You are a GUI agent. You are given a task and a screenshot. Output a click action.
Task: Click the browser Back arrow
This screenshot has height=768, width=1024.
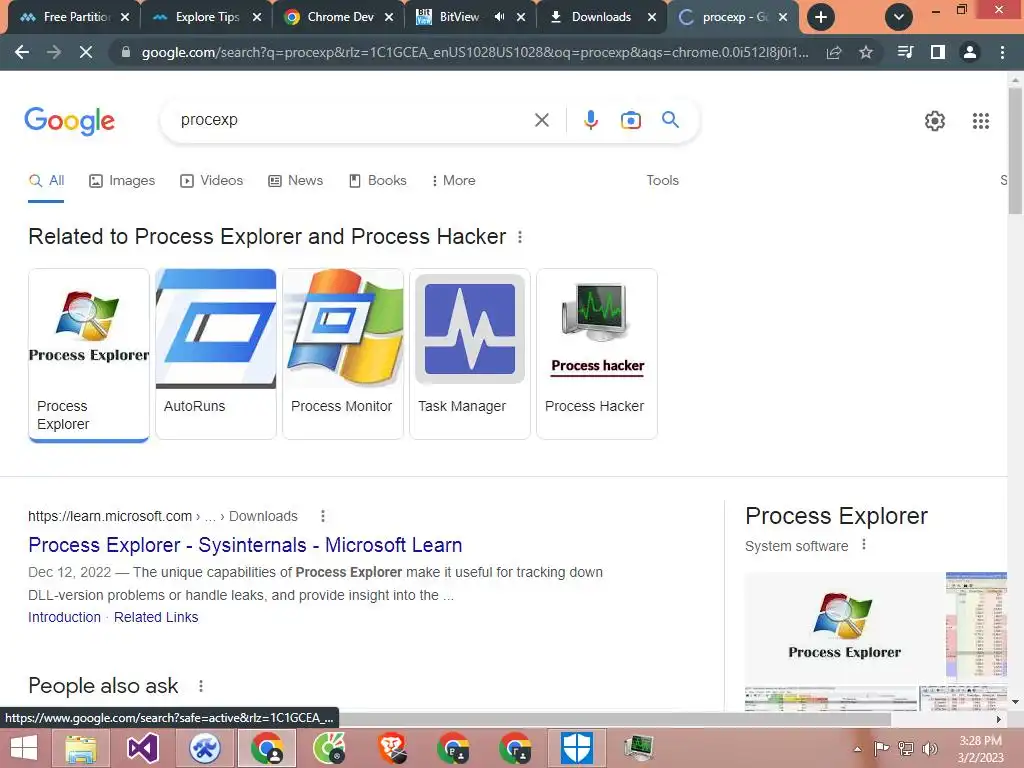[22, 52]
